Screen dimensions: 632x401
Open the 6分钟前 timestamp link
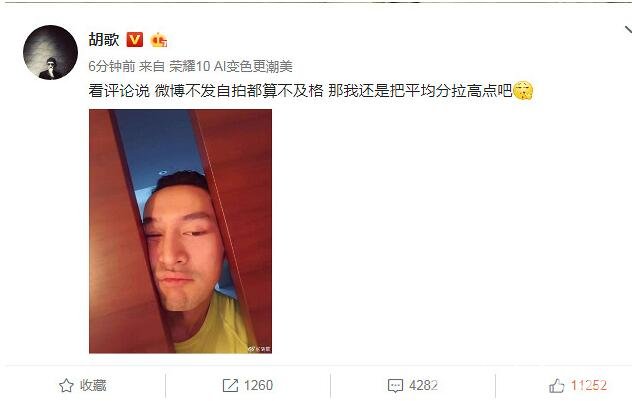[112, 66]
